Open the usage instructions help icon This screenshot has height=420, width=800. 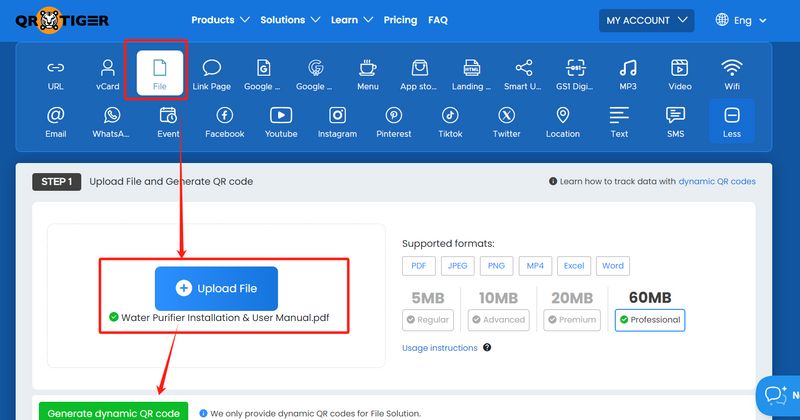coord(487,348)
